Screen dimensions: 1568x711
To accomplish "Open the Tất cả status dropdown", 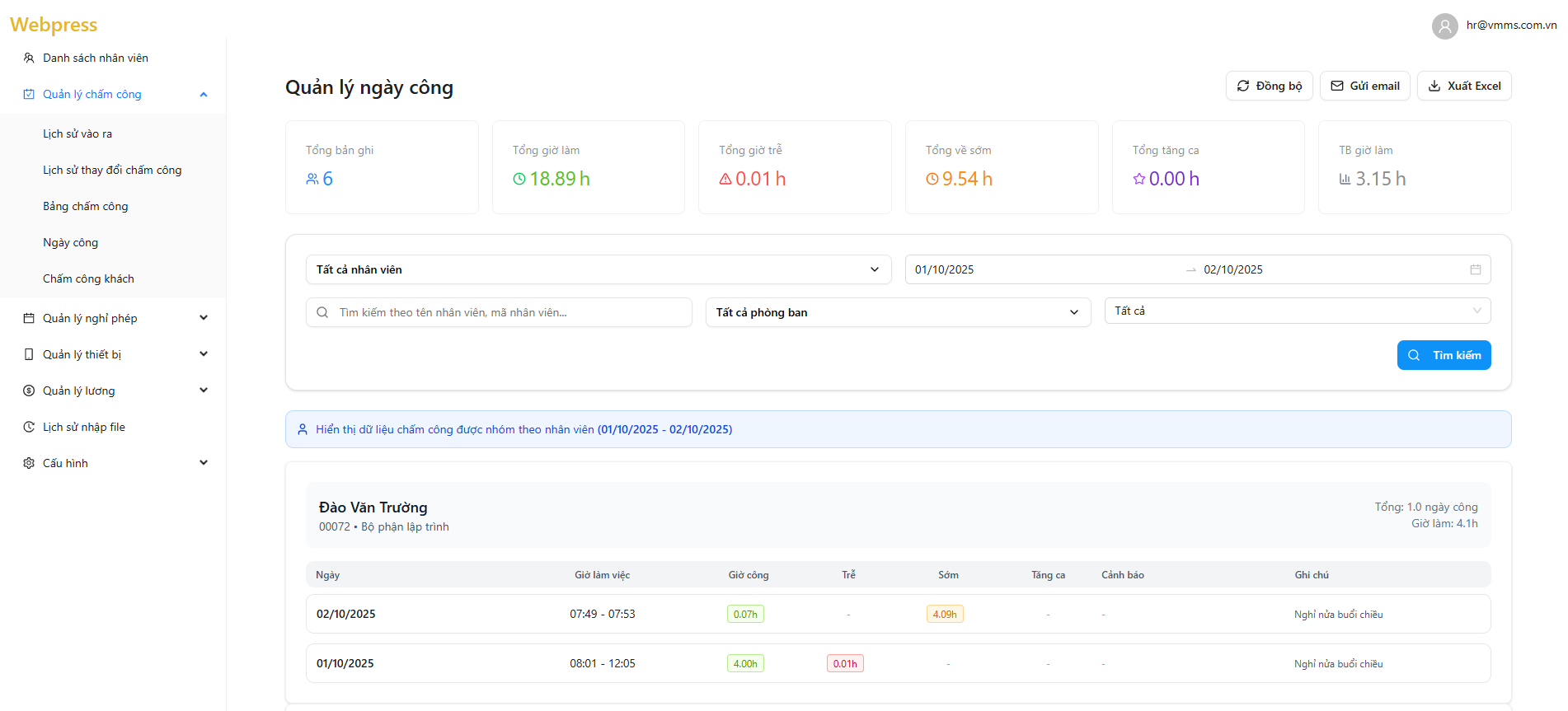I will click(1297, 311).
